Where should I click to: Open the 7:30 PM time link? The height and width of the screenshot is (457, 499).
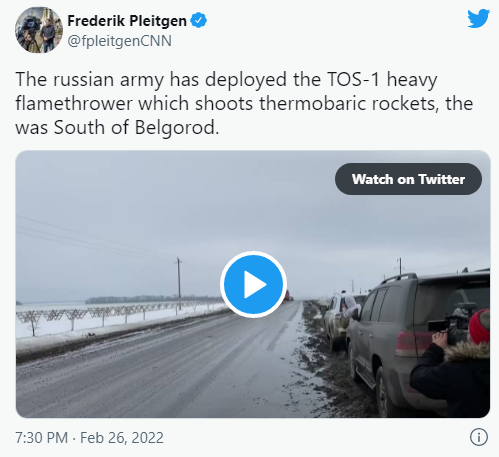tap(41, 438)
